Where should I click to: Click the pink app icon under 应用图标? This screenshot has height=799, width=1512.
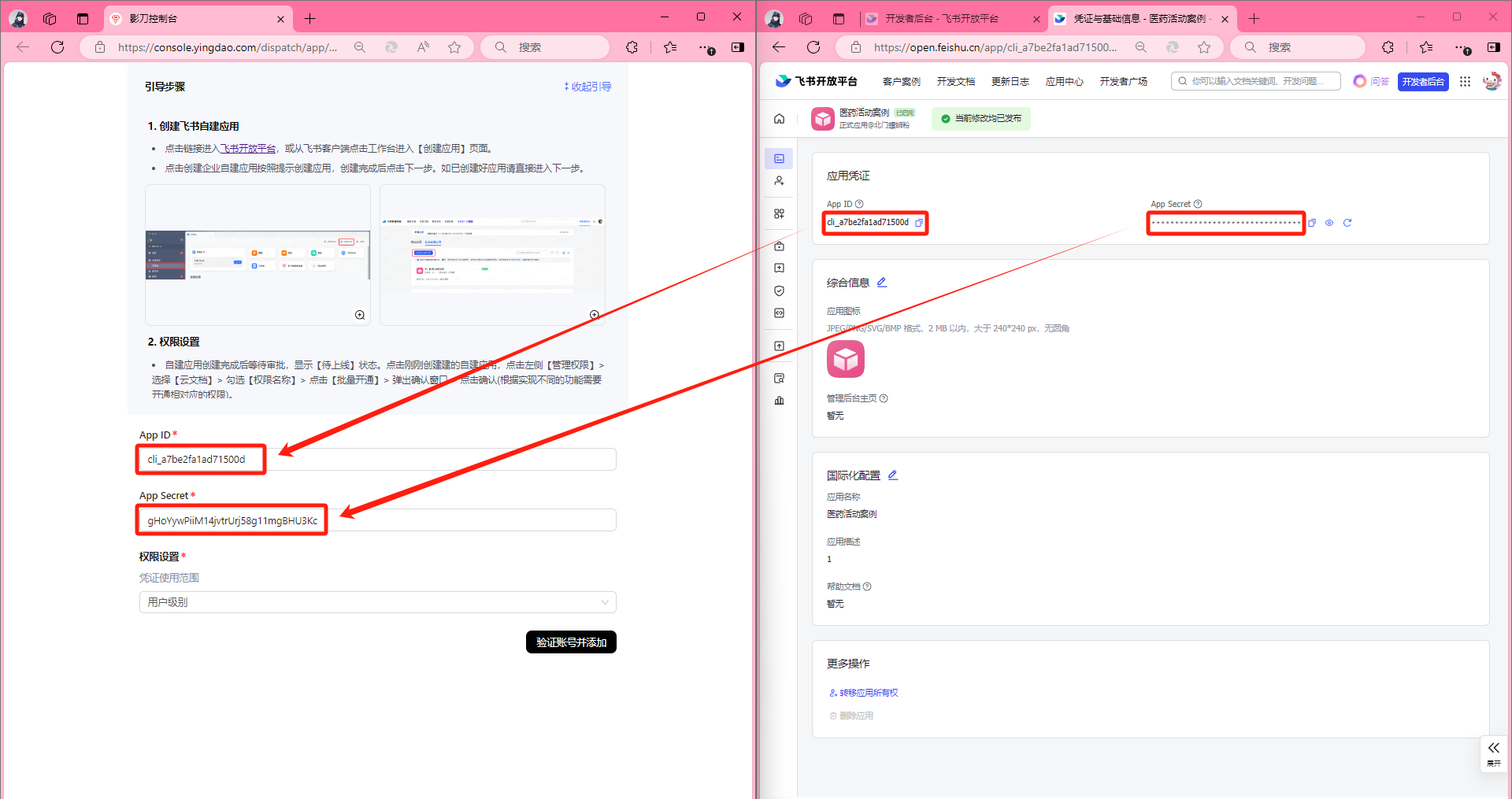point(846,359)
